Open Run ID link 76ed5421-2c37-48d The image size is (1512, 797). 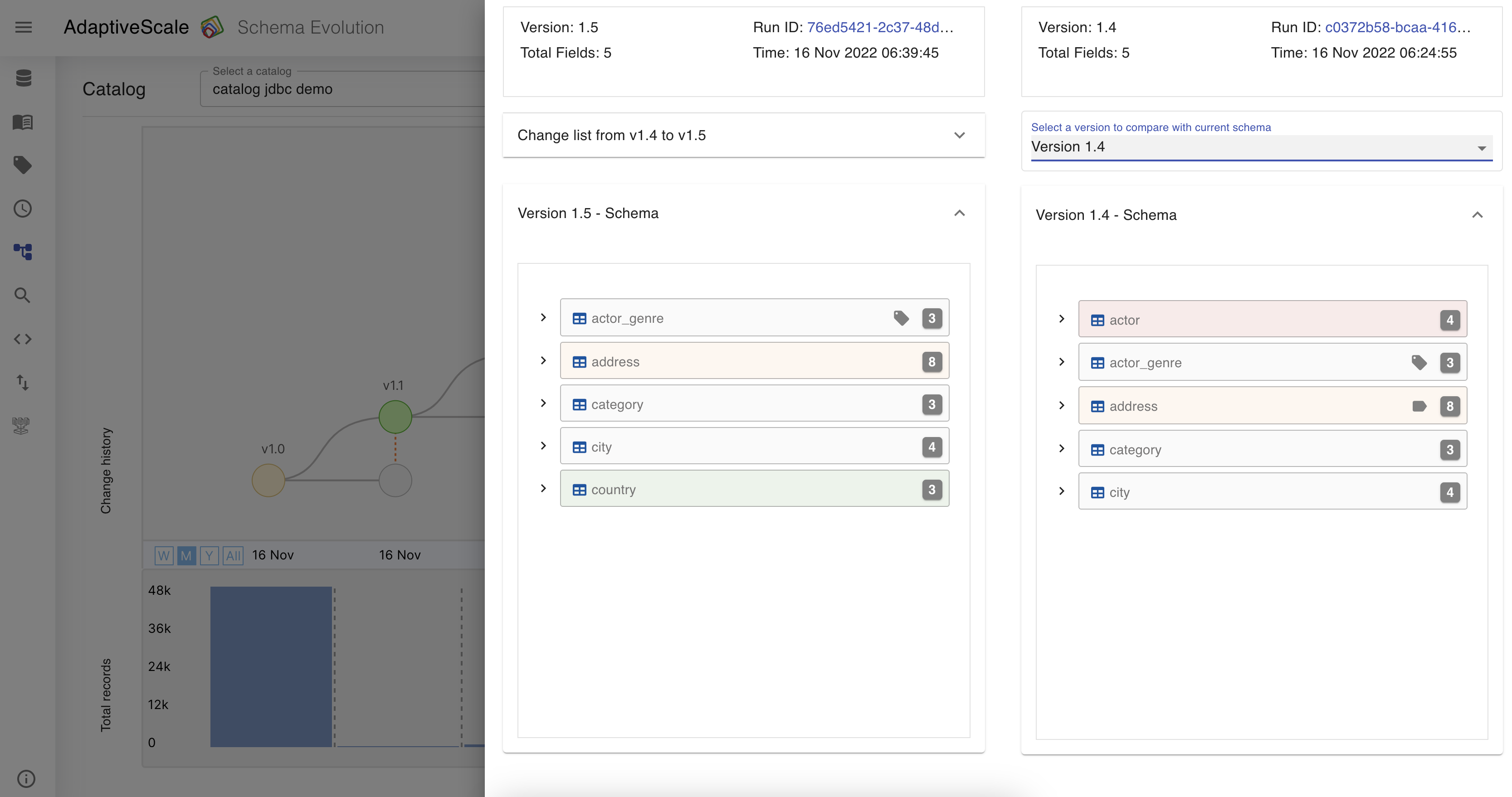click(x=880, y=27)
